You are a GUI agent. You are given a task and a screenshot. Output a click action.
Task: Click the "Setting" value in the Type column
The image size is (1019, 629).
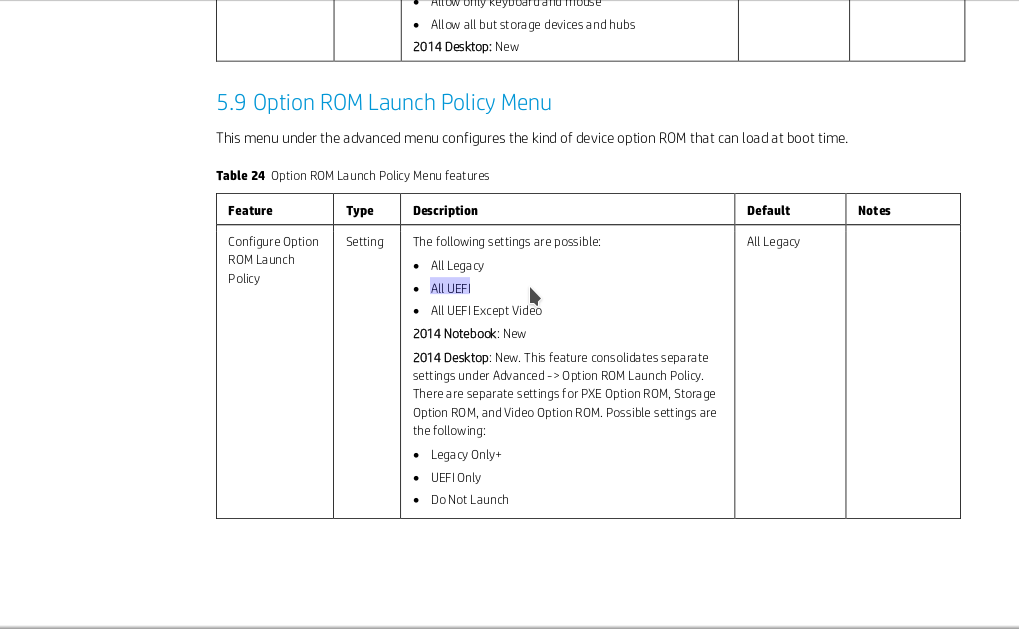365,242
